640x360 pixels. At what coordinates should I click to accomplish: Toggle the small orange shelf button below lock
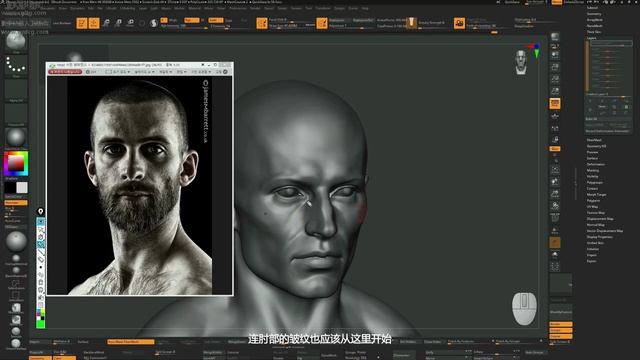point(555,149)
